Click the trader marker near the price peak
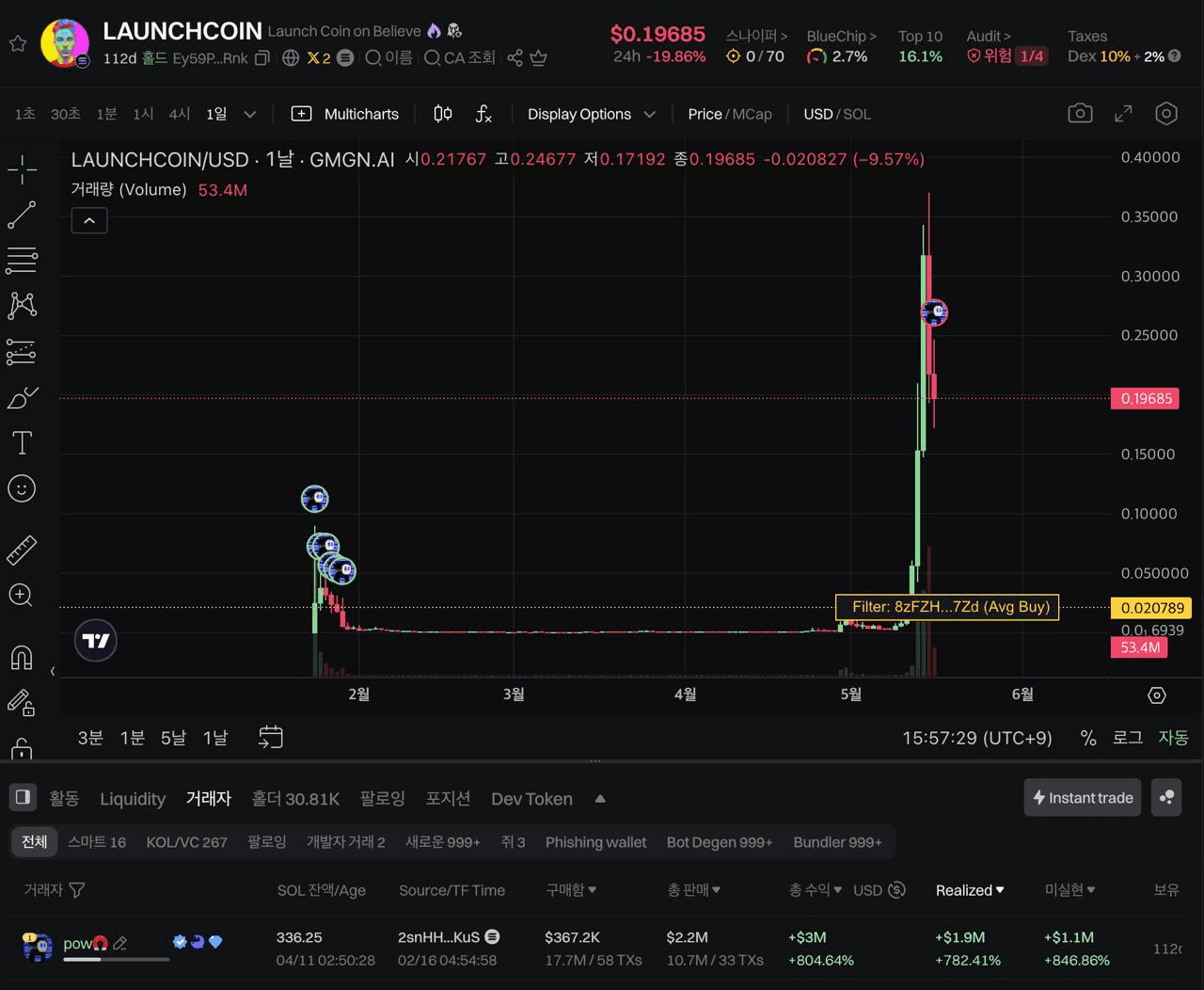The height and width of the screenshot is (990, 1204). [x=934, y=312]
